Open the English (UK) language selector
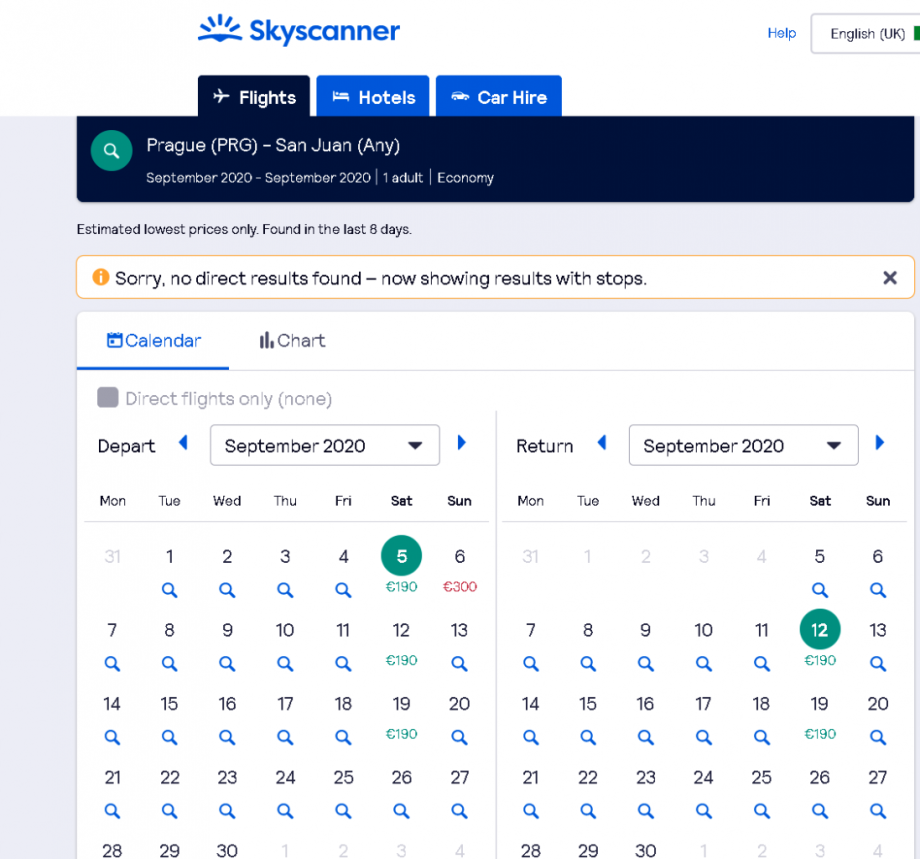Image resolution: width=920 pixels, height=859 pixels. [x=866, y=34]
